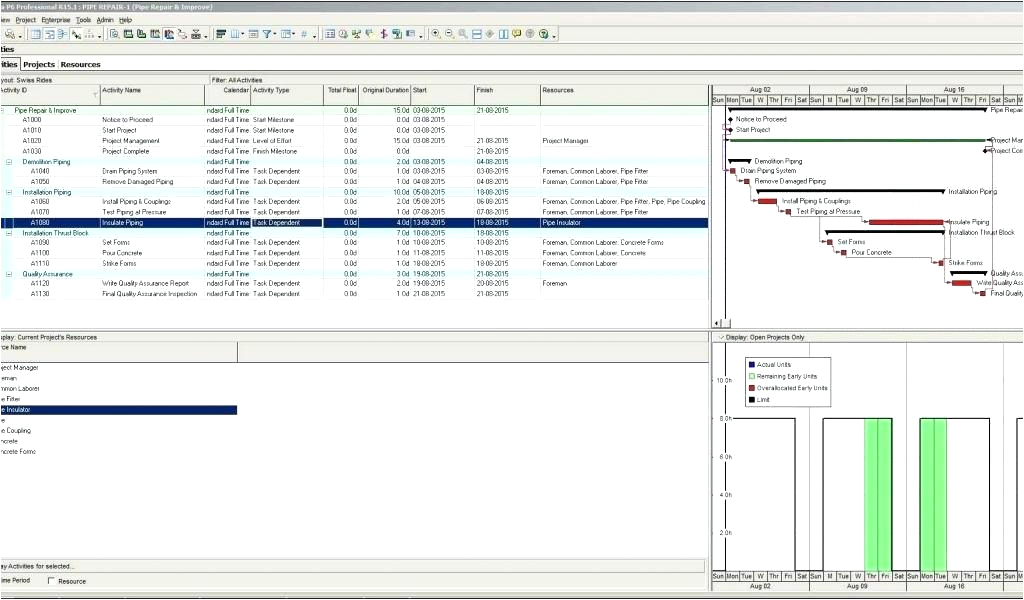The width and height of the screenshot is (1024, 600).
Task: Open the Enterprise menu
Action: pos(55,19)
